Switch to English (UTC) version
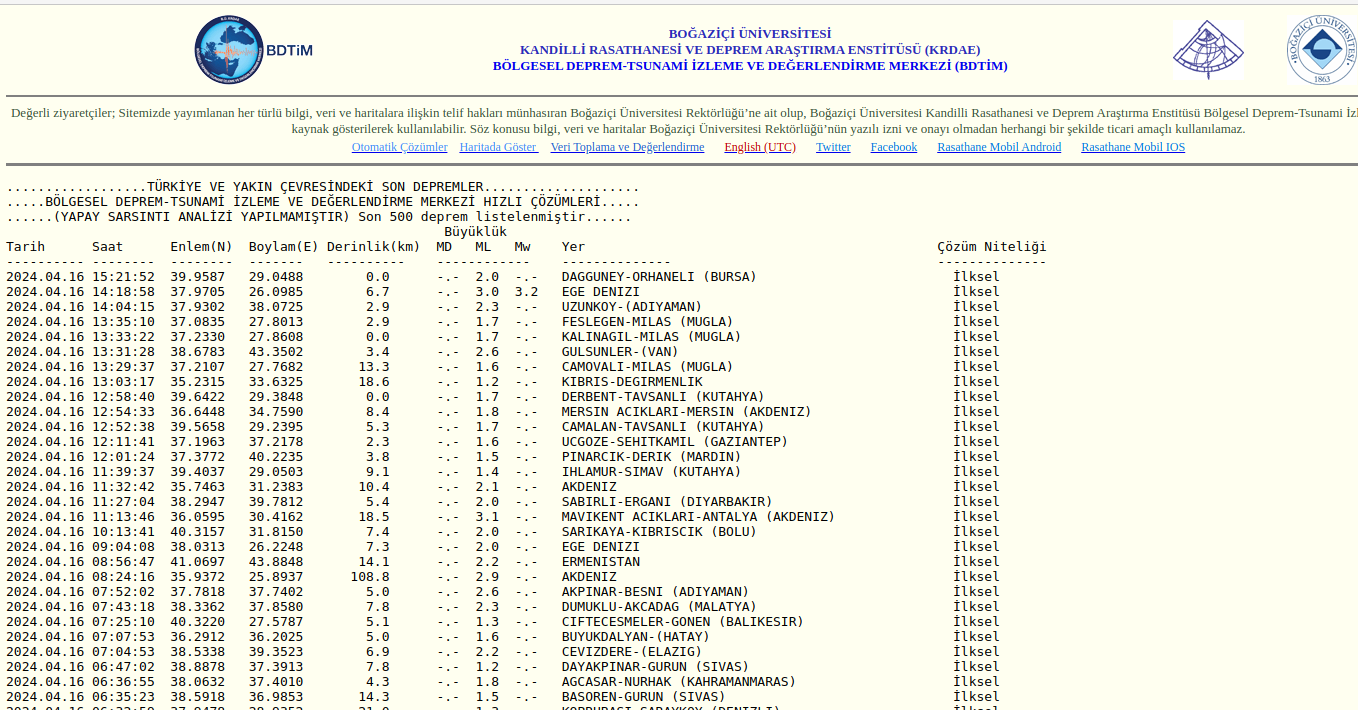Screen dimensions: 1358x710 point(760,147)
